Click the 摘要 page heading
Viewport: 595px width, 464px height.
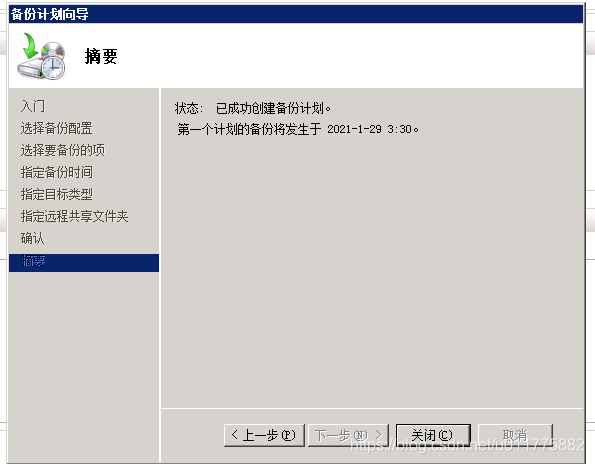(x=101, y=56)
